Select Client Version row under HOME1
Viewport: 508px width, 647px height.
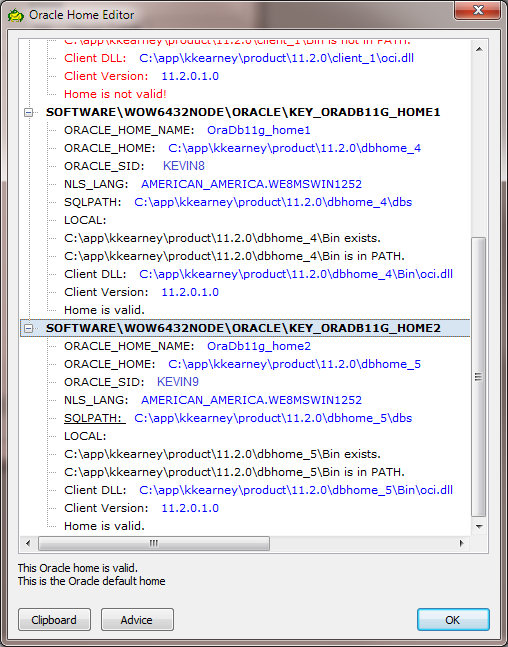pos(141,292)
